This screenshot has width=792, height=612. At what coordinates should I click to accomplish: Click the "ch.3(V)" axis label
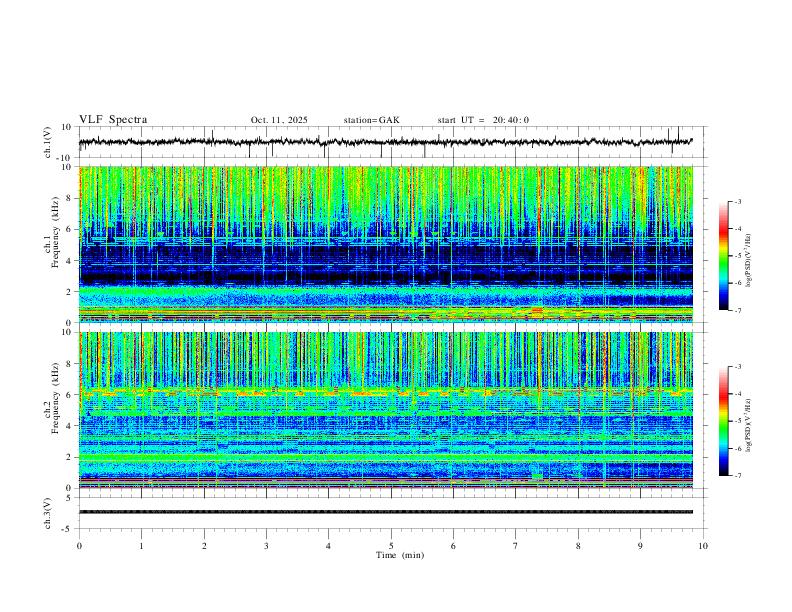pyautogui.click(x=48, y=514)
